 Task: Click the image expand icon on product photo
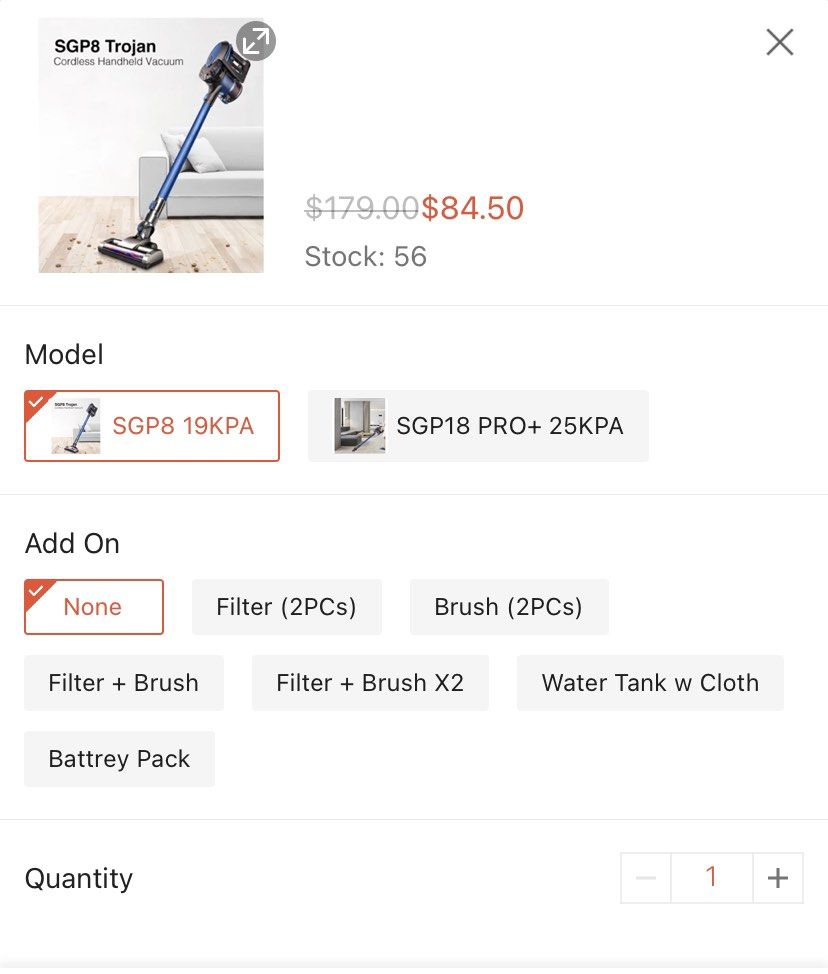tap(256, 42)
